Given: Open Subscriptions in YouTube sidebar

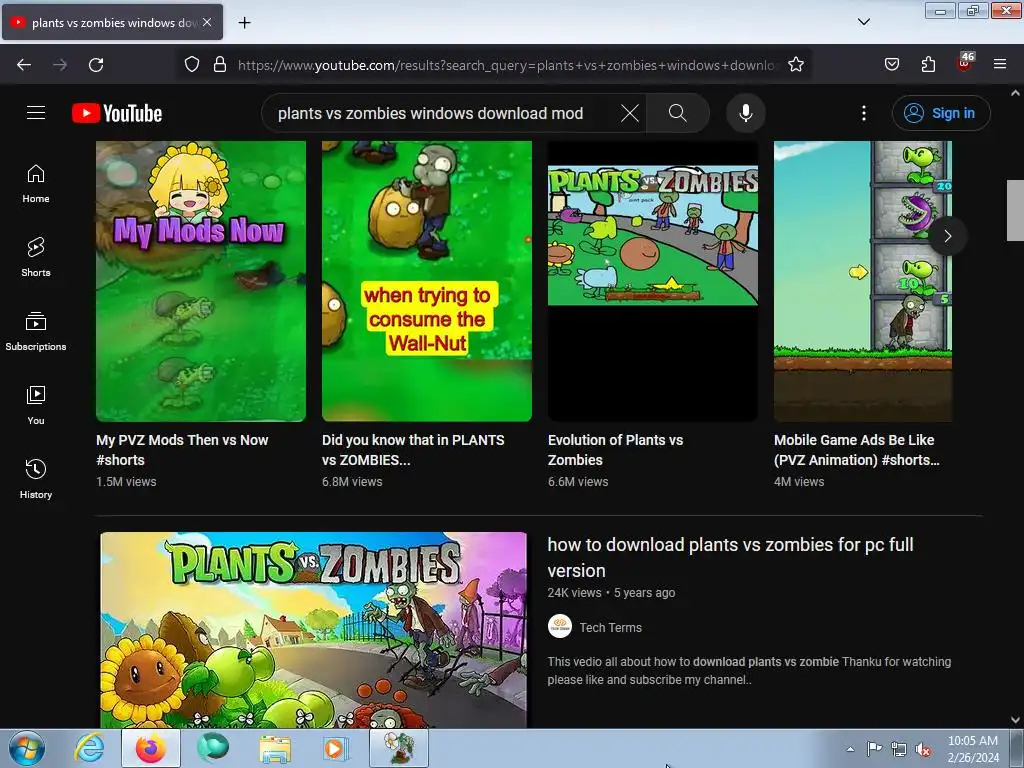Looking at the screenshot, I should tap(36, 331).
